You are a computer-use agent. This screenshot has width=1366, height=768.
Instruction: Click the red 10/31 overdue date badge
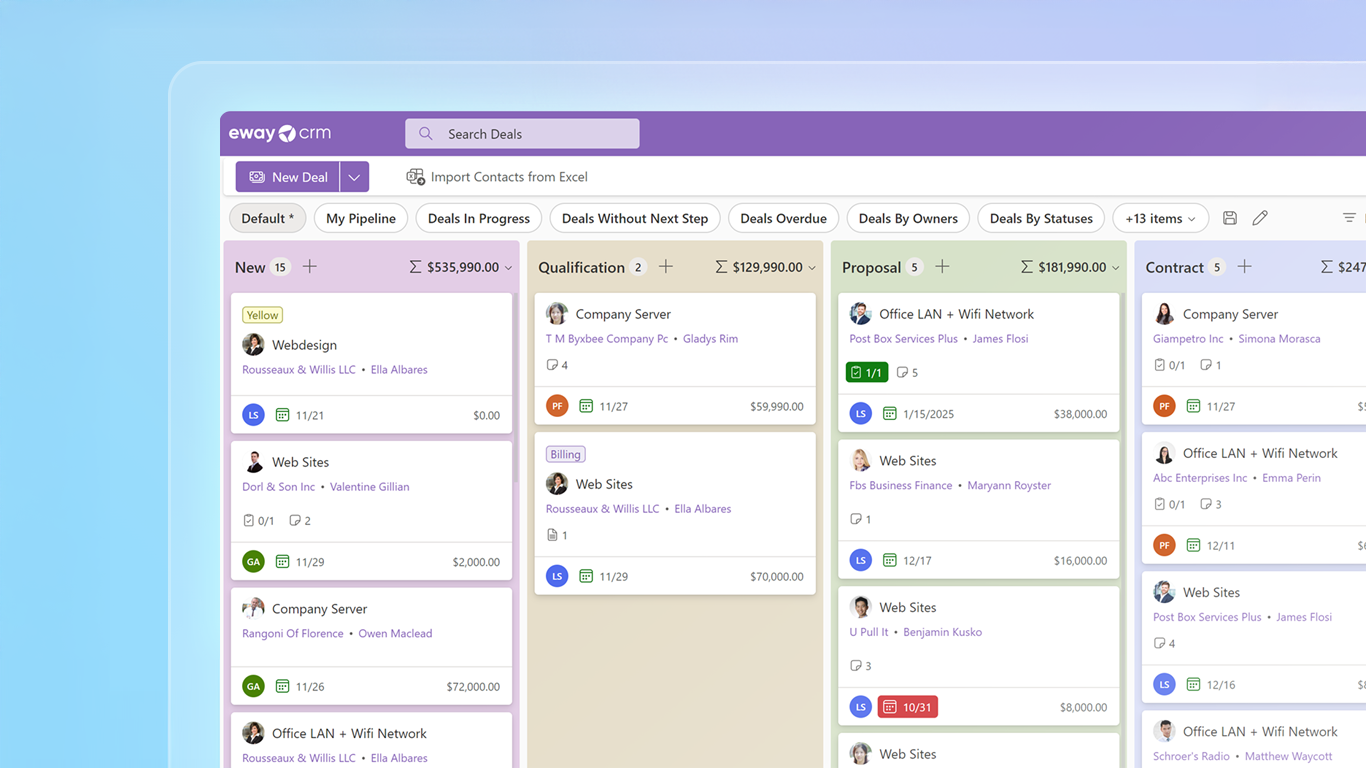(x=907, y=706)
